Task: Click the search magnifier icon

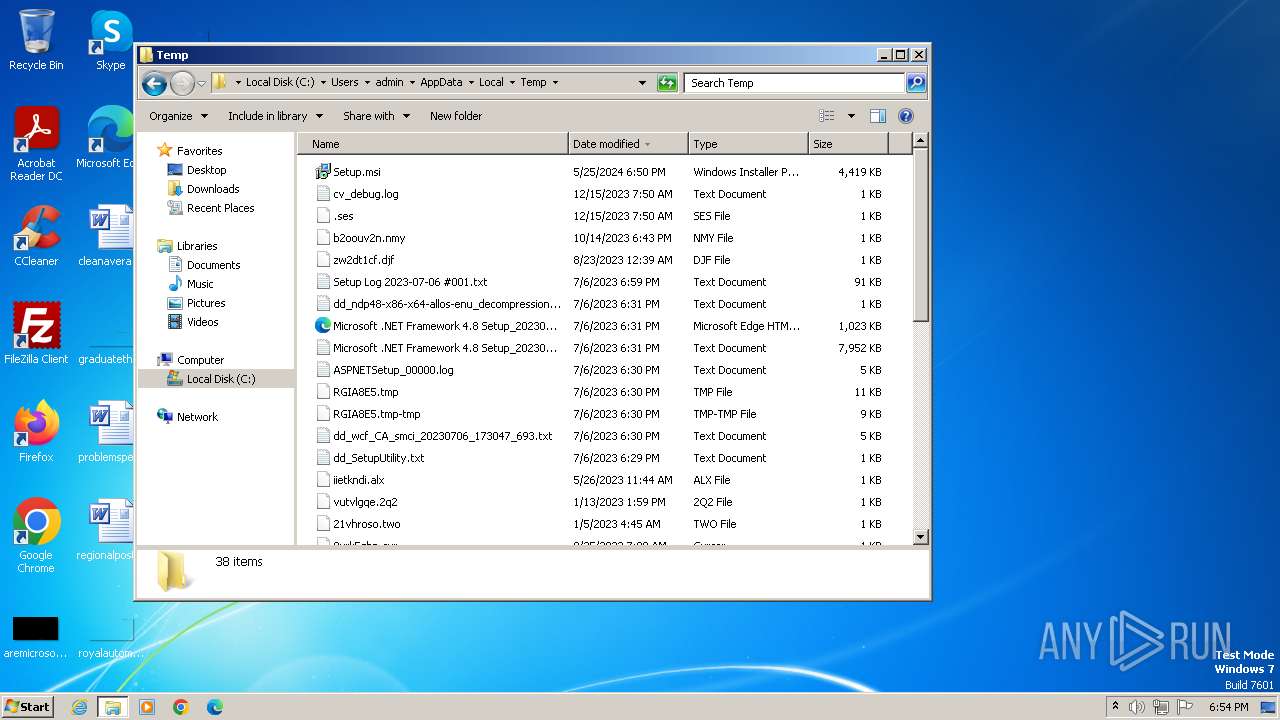Action: 915,83
